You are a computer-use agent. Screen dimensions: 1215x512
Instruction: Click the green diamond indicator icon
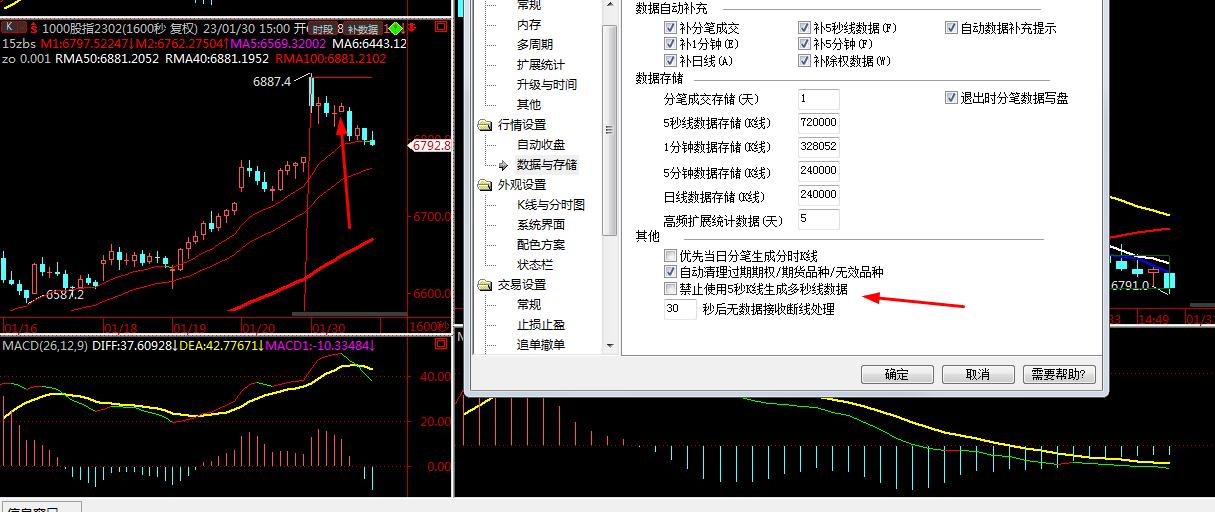(x=396, y=28)
